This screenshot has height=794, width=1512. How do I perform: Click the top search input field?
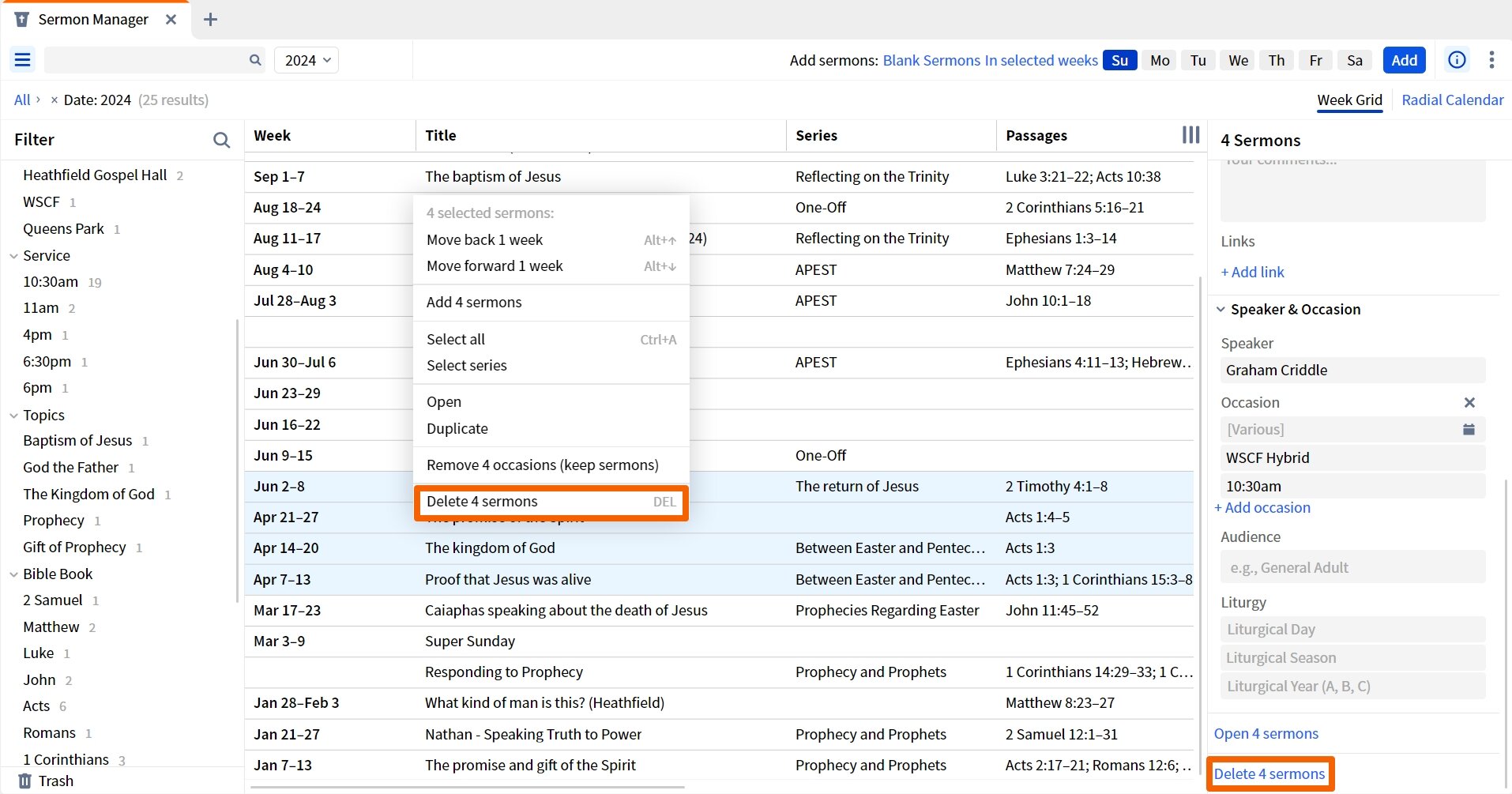[146, 60]
